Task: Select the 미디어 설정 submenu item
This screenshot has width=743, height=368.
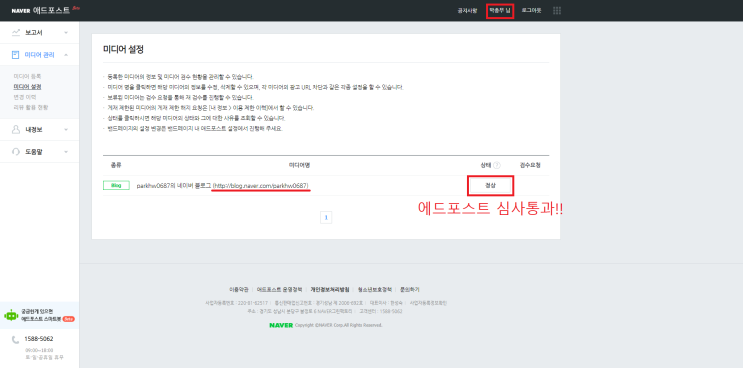Action: click(x=27, y=87)
